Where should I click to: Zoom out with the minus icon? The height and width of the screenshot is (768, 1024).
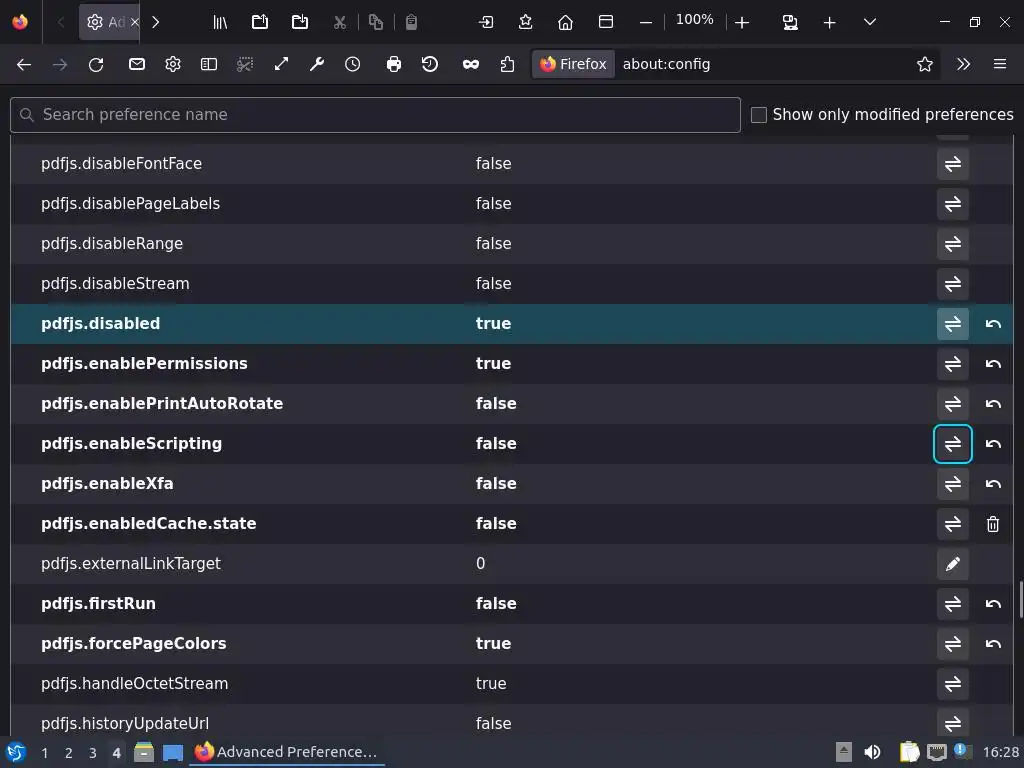point(646,22)
